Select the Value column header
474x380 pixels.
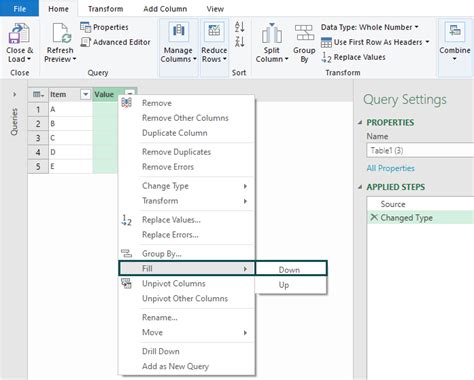104,95
